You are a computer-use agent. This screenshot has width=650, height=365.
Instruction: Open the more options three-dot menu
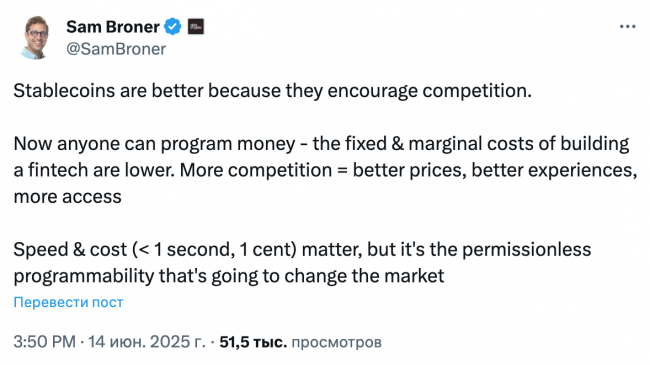coord(627,27)
